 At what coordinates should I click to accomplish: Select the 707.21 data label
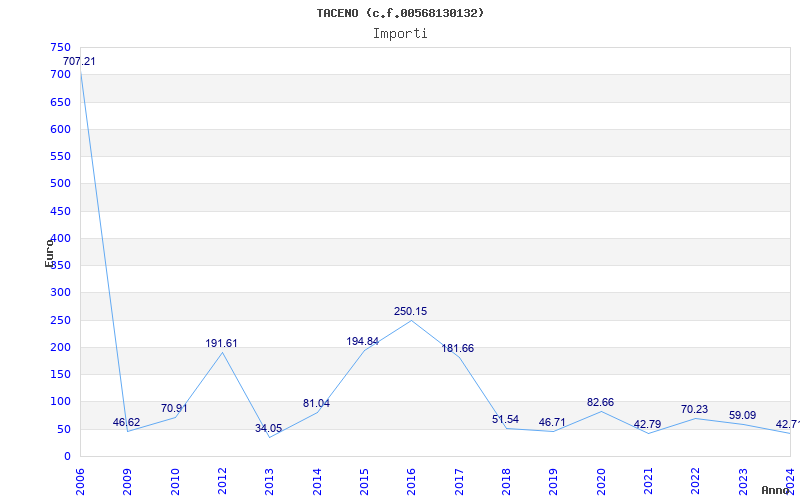79,61
